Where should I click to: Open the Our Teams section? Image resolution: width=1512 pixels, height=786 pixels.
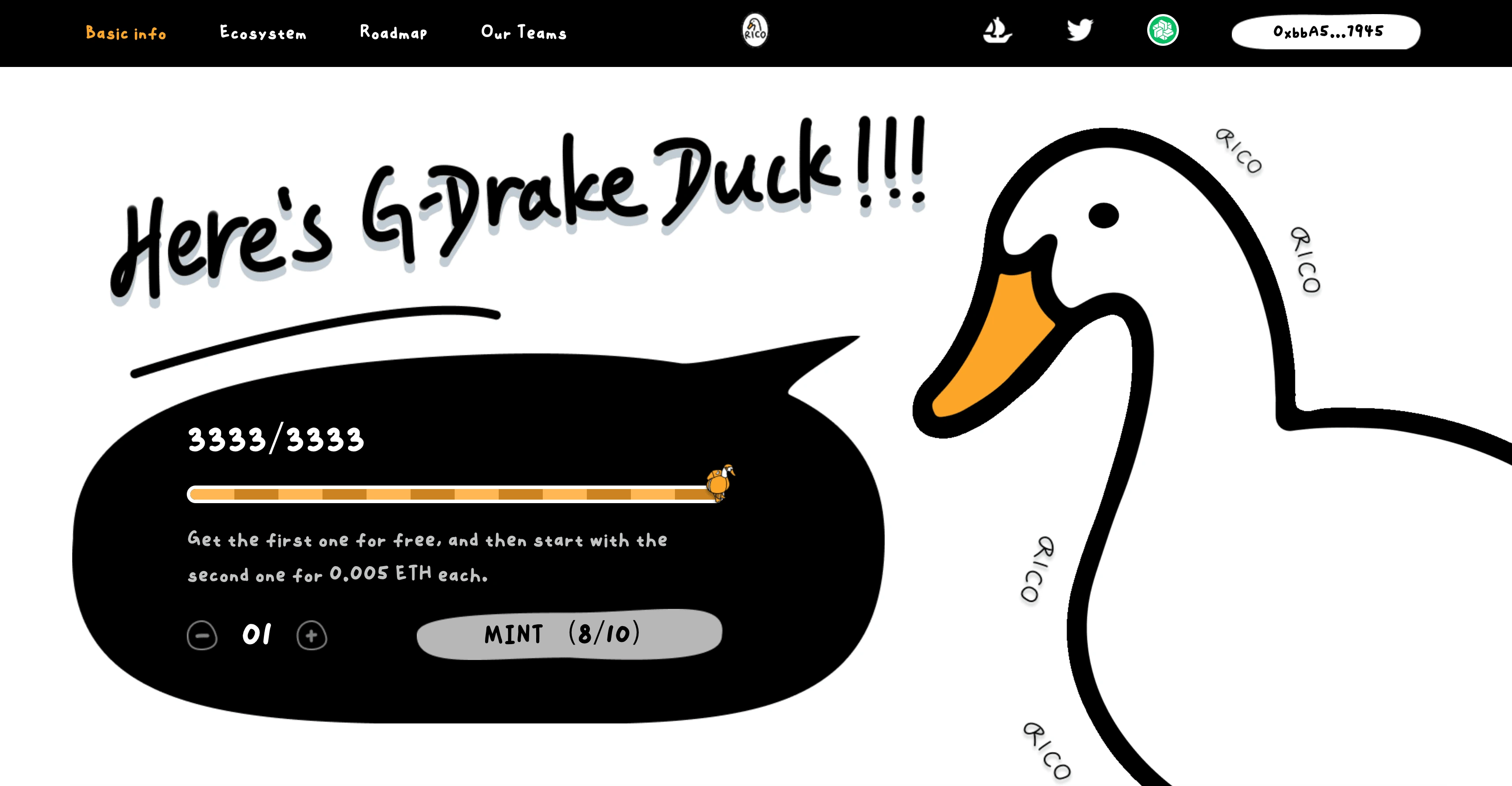pos(523,33)
